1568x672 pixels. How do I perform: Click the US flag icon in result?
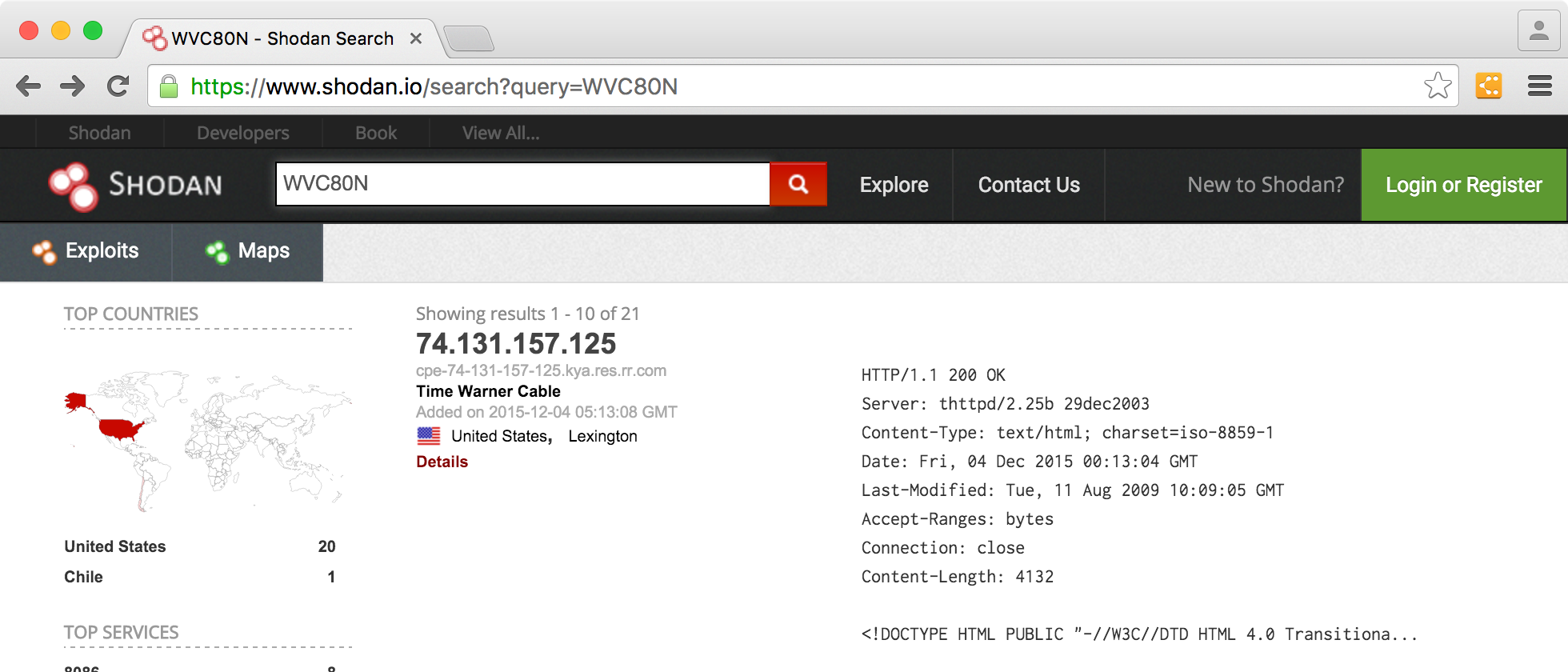click(x=429, y=436)
